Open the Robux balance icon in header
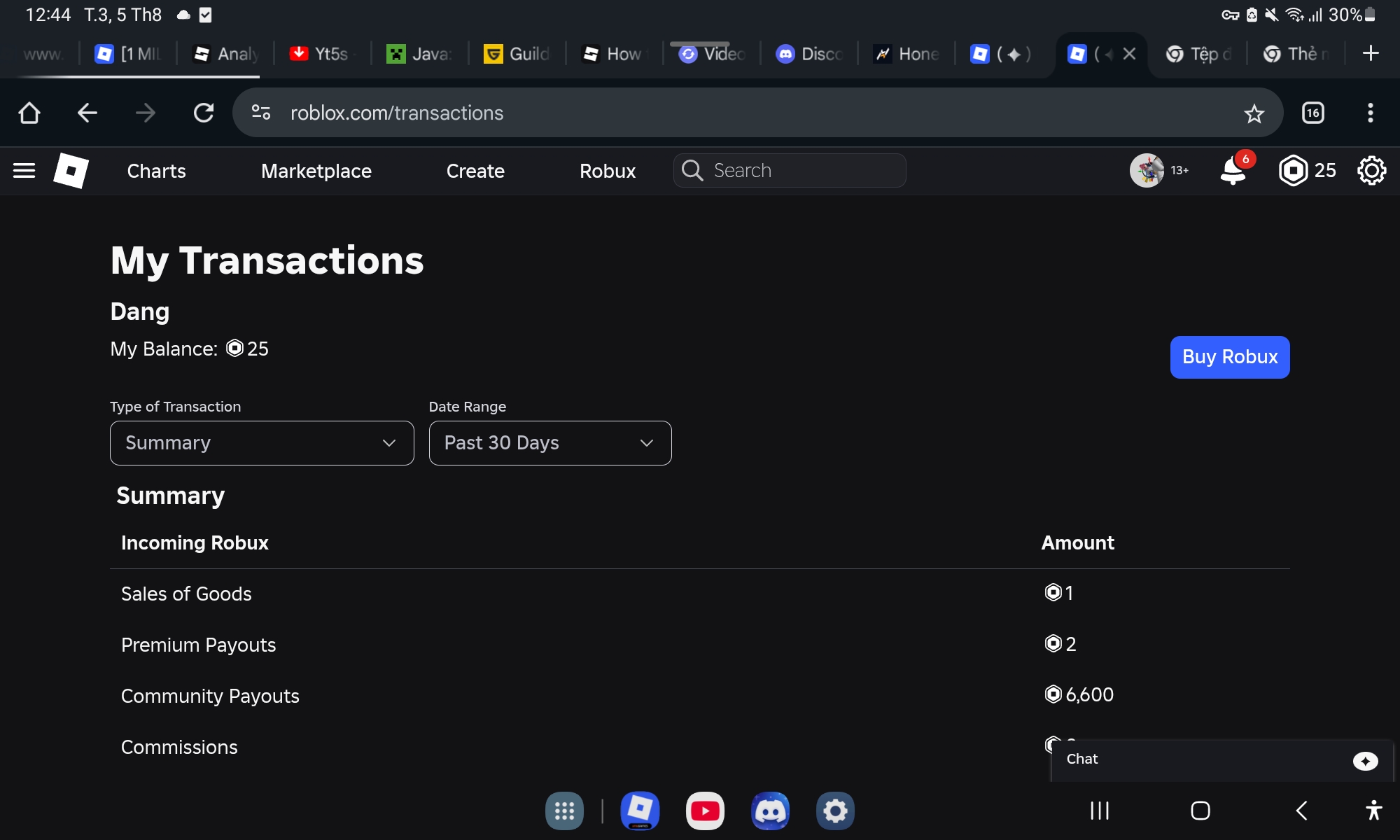The image size is (1400, 840). pyautogui.click(x=1293, y=171)
